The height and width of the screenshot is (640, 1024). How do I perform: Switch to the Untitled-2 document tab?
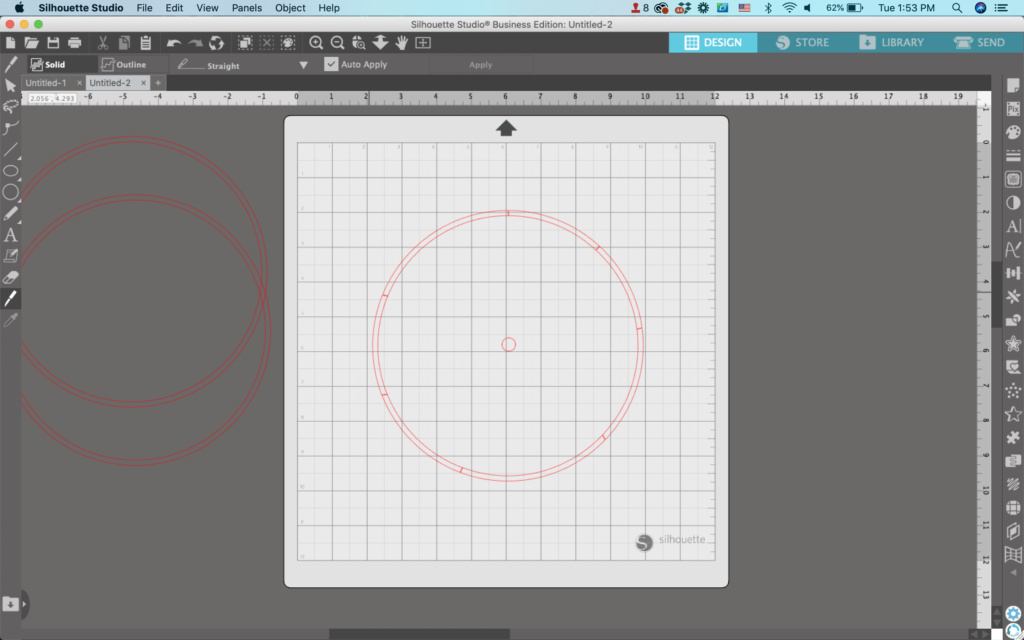coord(110,83)
